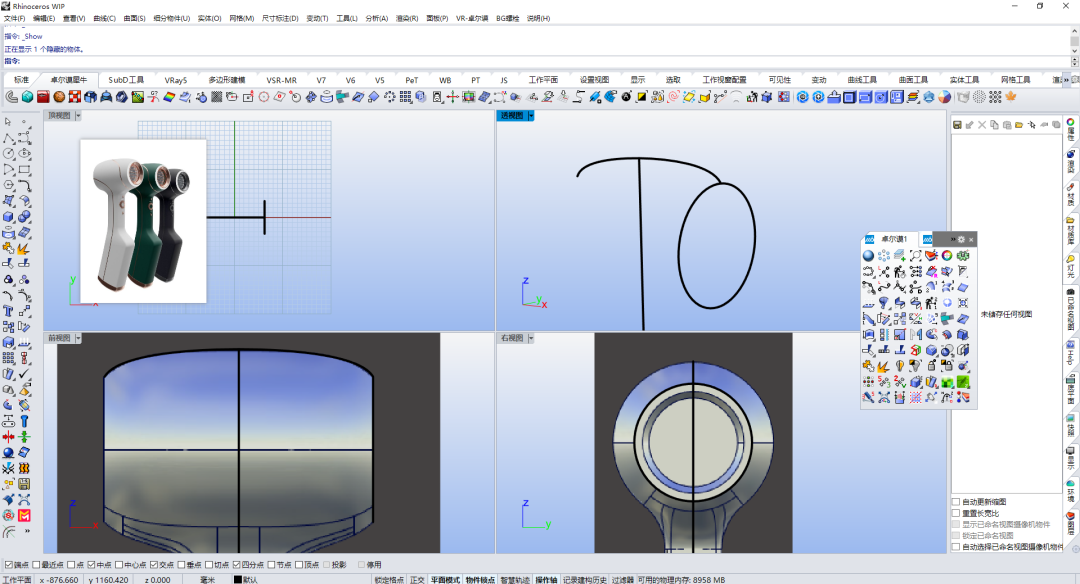
Task: Select the 卓尔谟1 tab in the floating panel
Action: point(894,239)
